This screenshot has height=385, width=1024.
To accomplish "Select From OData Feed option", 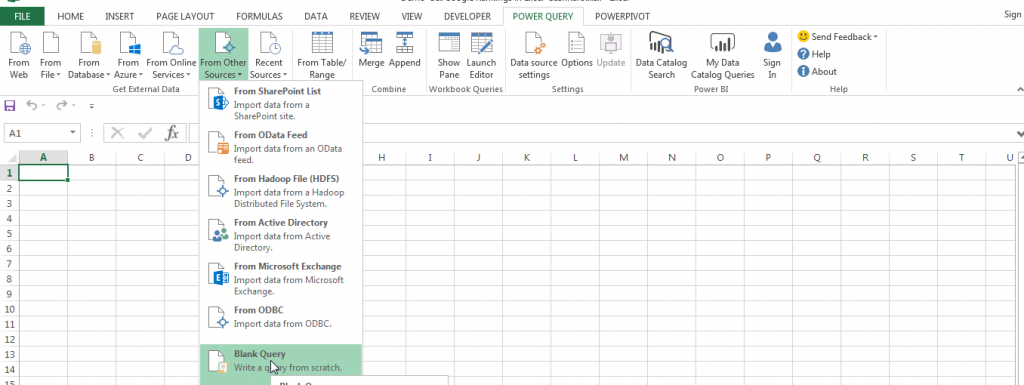I will 281,147.
